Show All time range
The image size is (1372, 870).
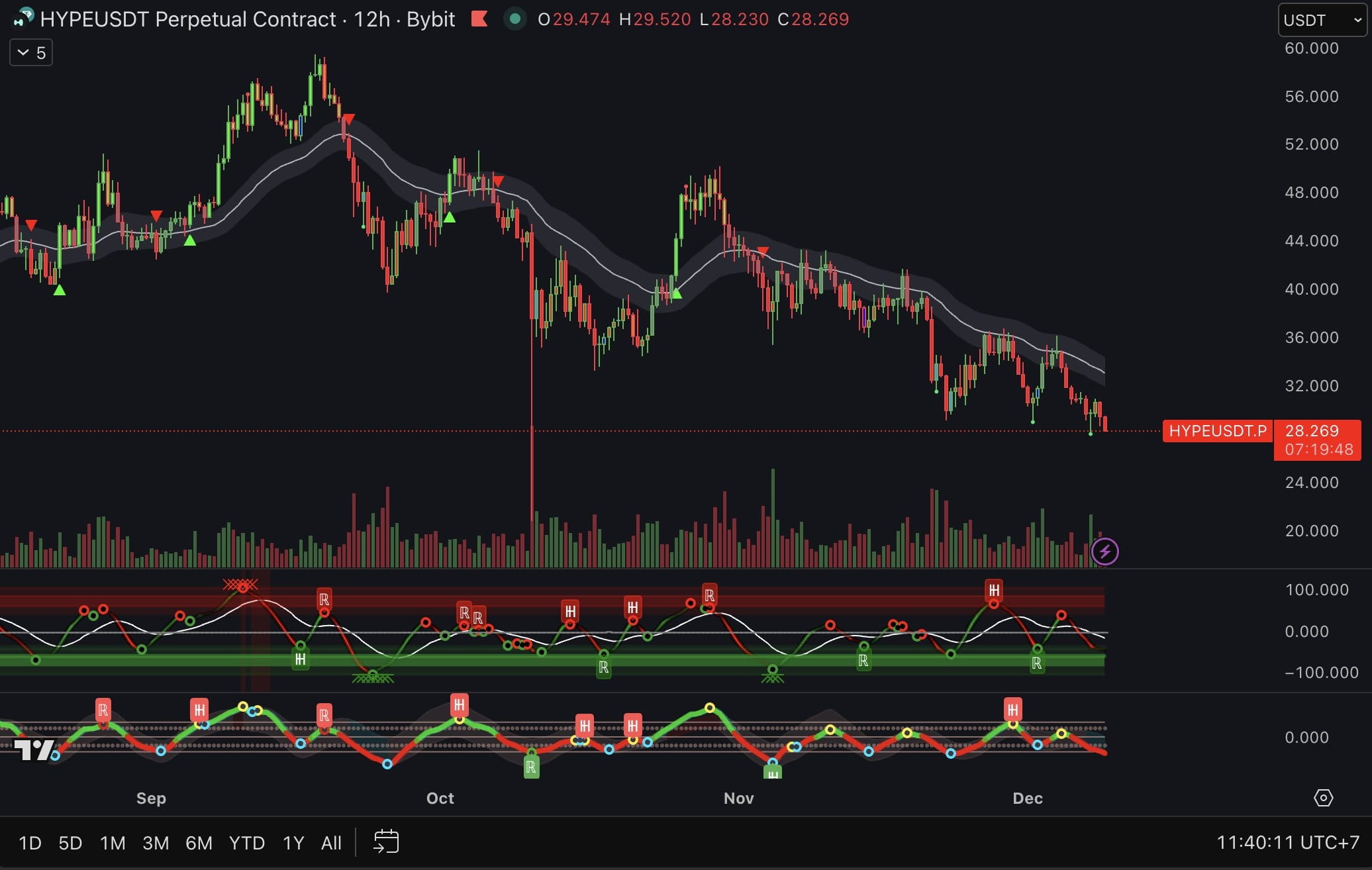(x=331, y=843)
